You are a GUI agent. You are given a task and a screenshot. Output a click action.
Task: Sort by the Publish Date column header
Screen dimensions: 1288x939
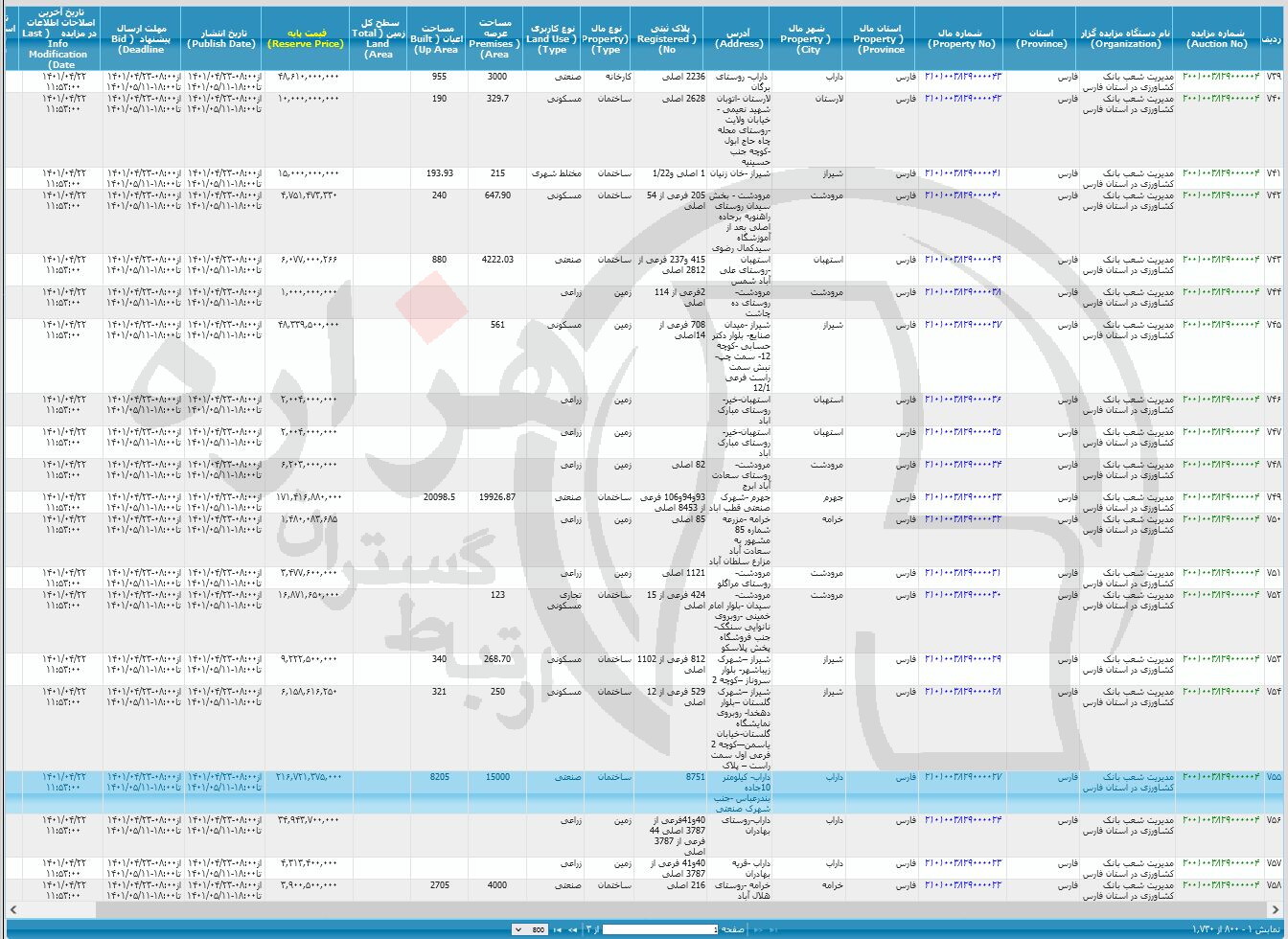tap(220, 38)
